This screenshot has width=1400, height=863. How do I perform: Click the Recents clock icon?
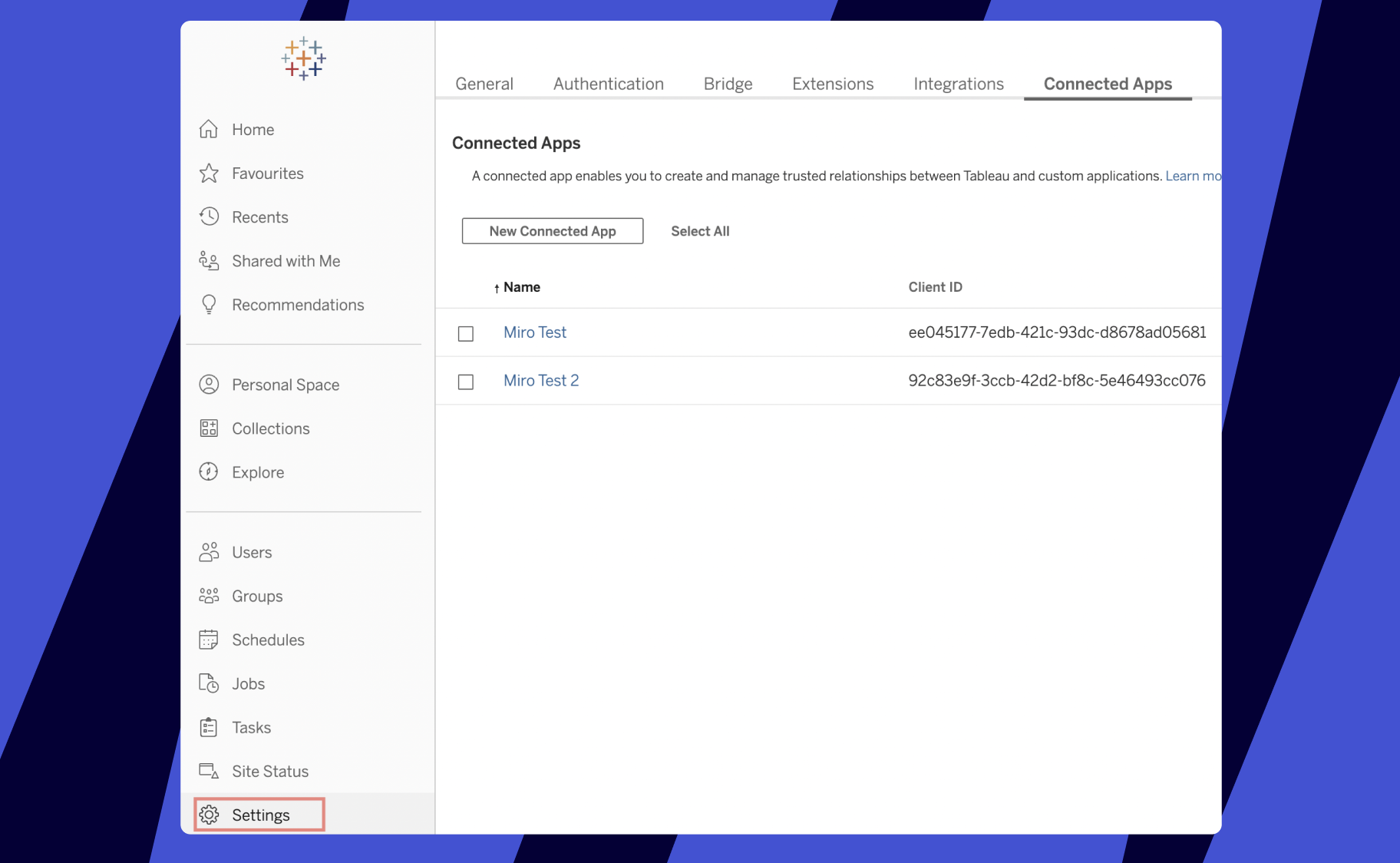coord(209,217)
